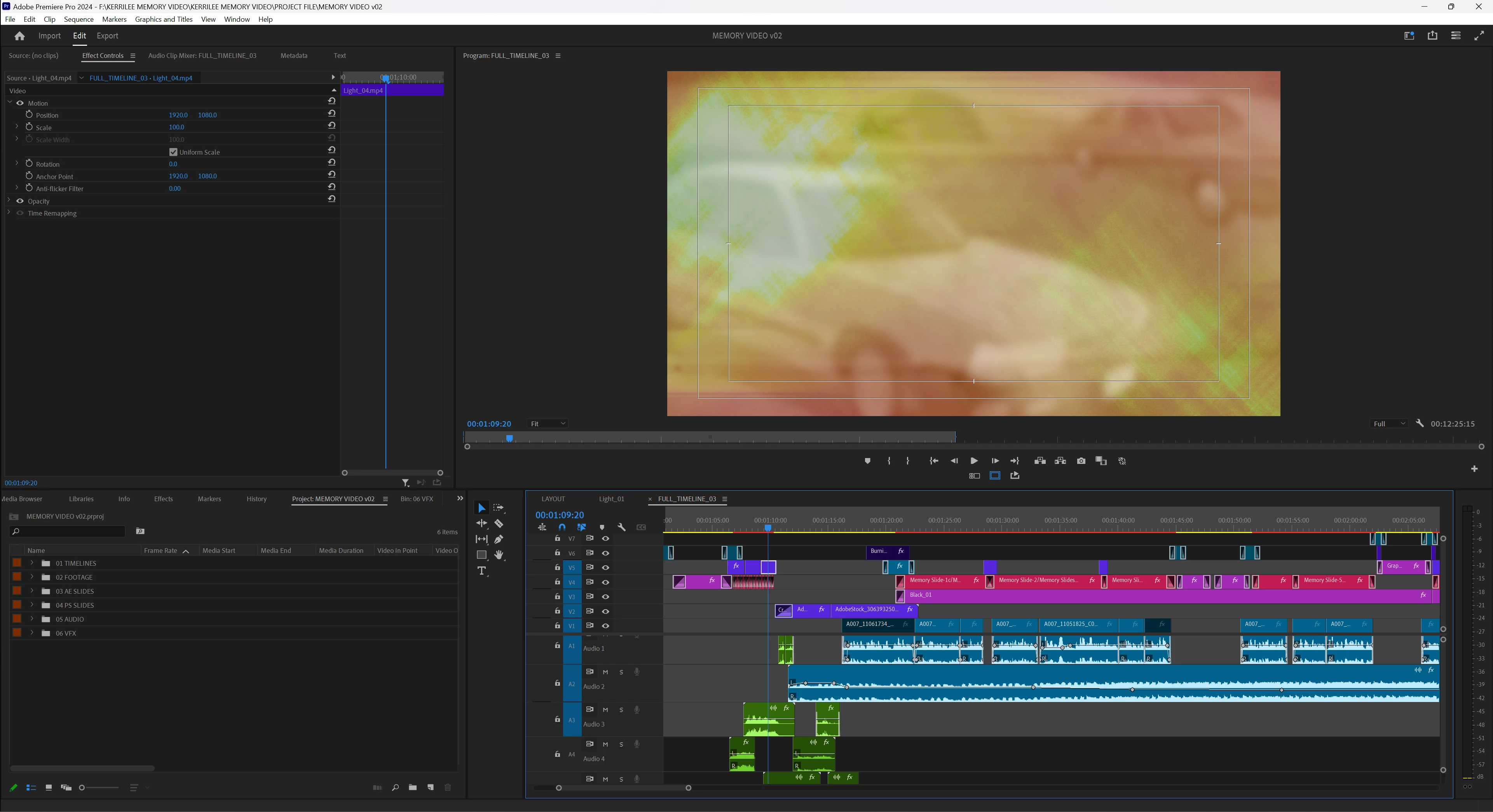Open the Sequence menu

78,19
